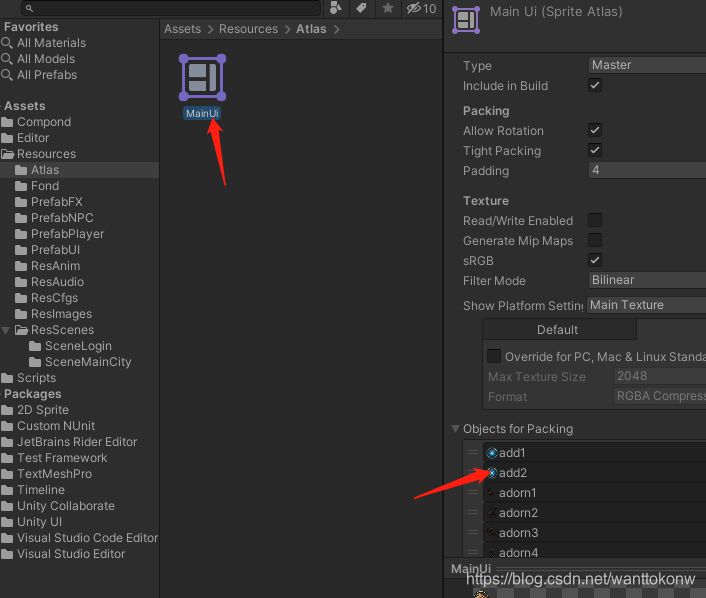Click the search by type filter icon
The width and height of the screenshot is (706, 598).
coord(336,8)
